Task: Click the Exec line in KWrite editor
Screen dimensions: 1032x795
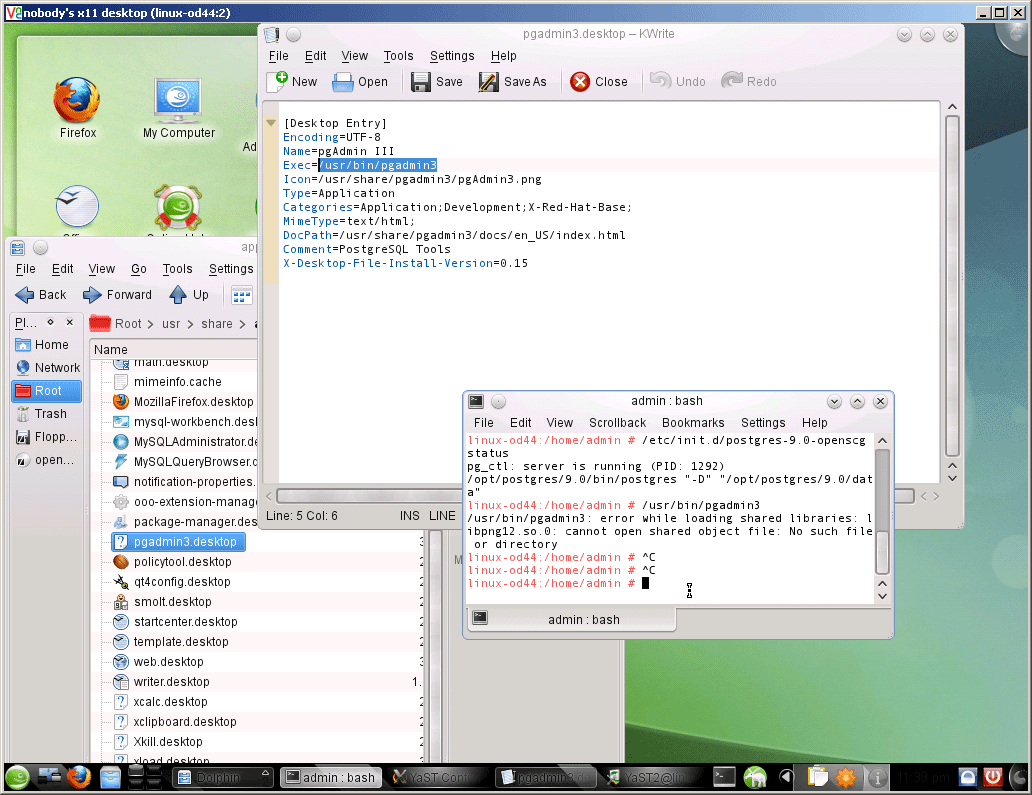Action: [360, 165]
